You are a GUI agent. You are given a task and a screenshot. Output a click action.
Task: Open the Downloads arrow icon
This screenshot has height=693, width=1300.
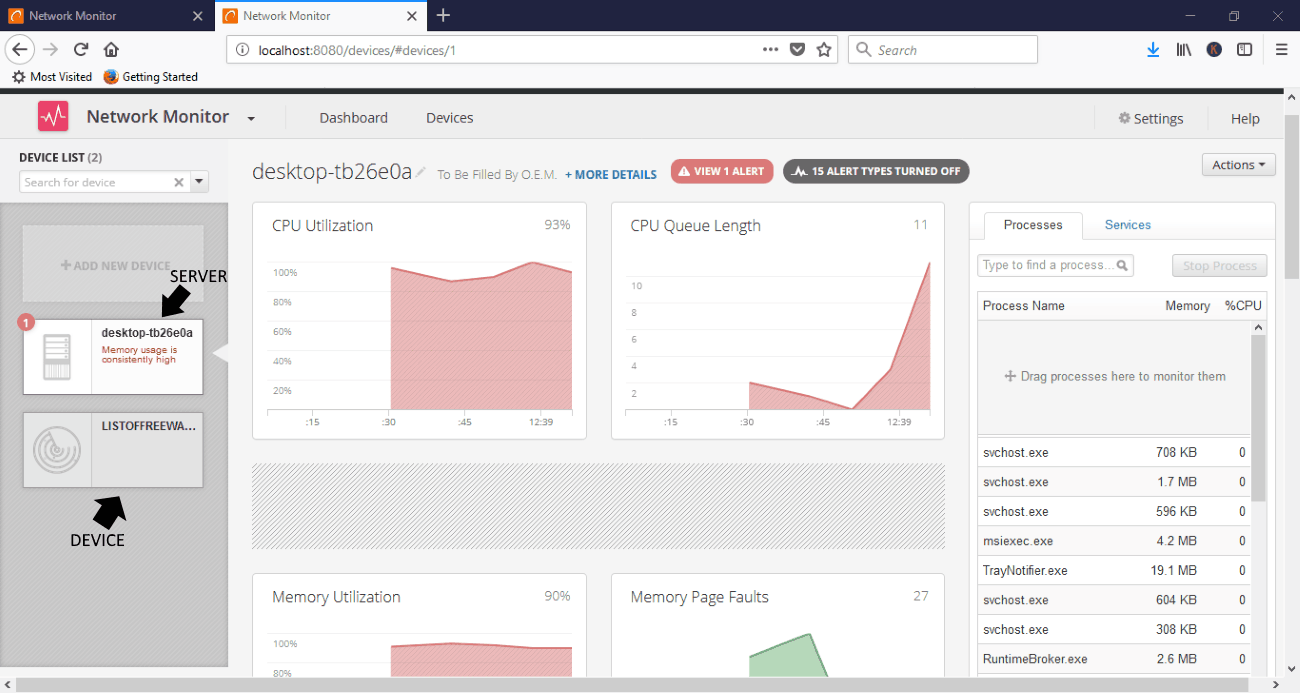click(1153, 49)
